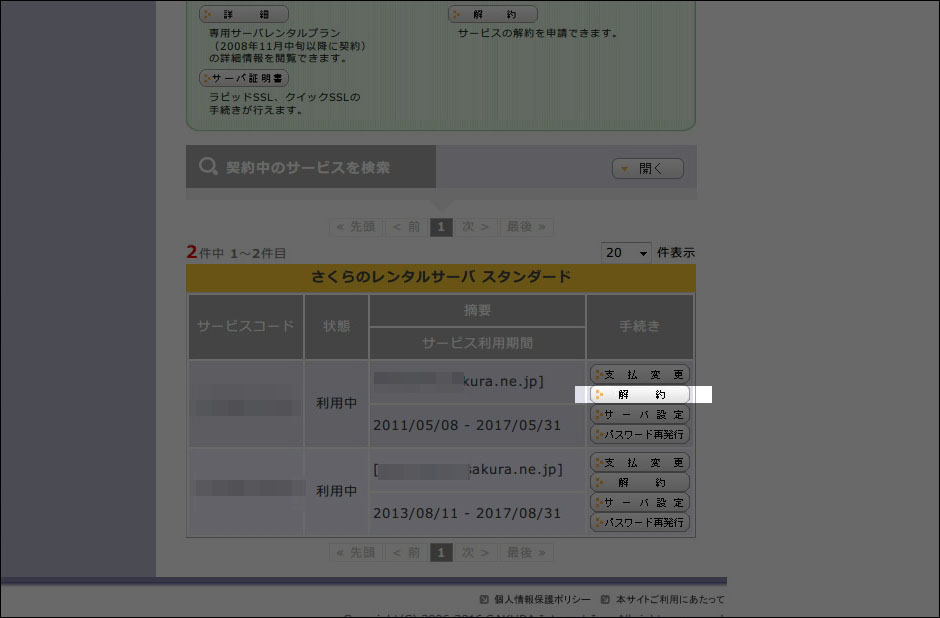Click the date range 2013/08/11 - 2017/08/31
The height and width of the screenshot is (618, 940).
tap(467, 514)
